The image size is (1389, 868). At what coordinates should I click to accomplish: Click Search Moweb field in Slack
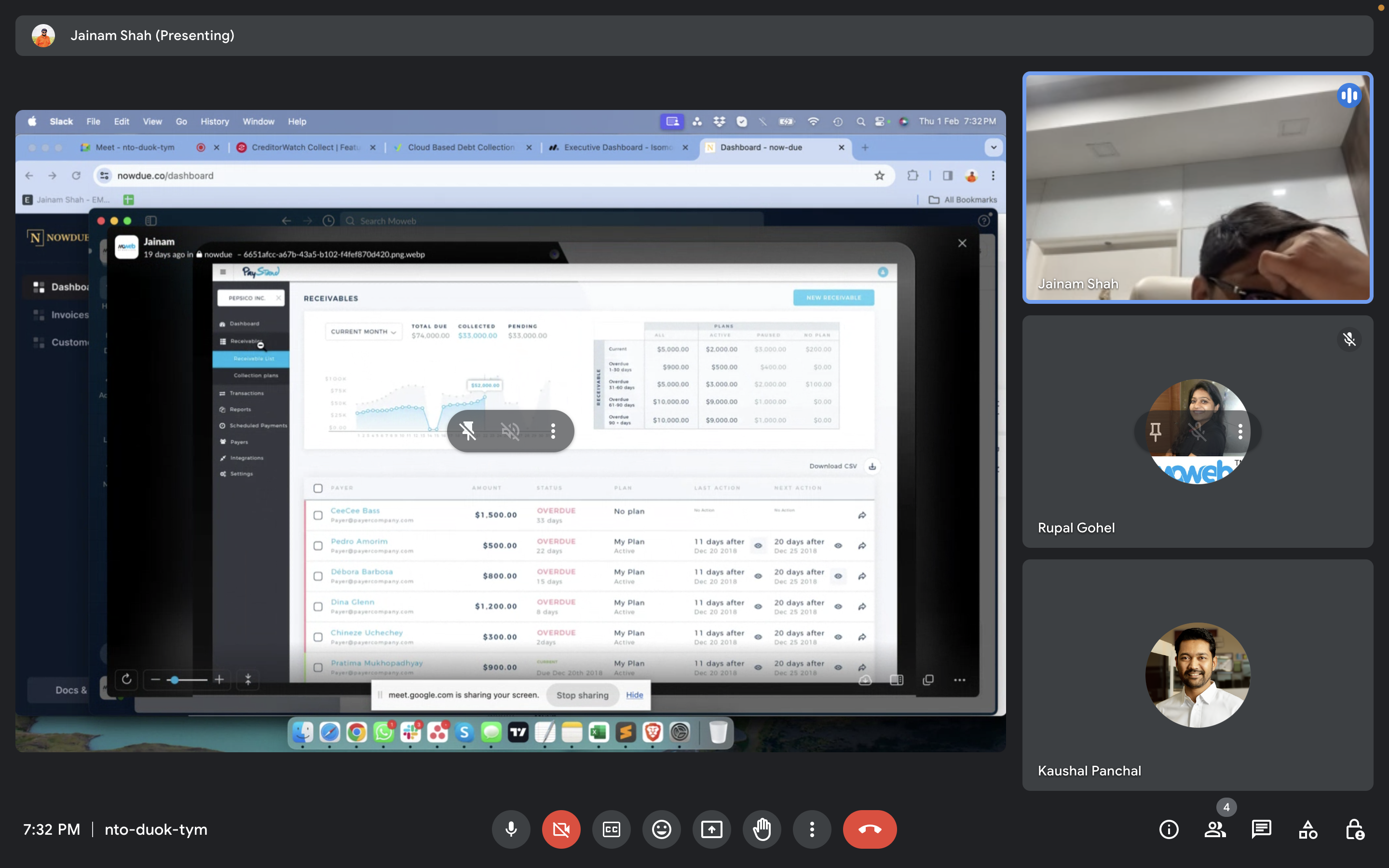tap(552, 221)
